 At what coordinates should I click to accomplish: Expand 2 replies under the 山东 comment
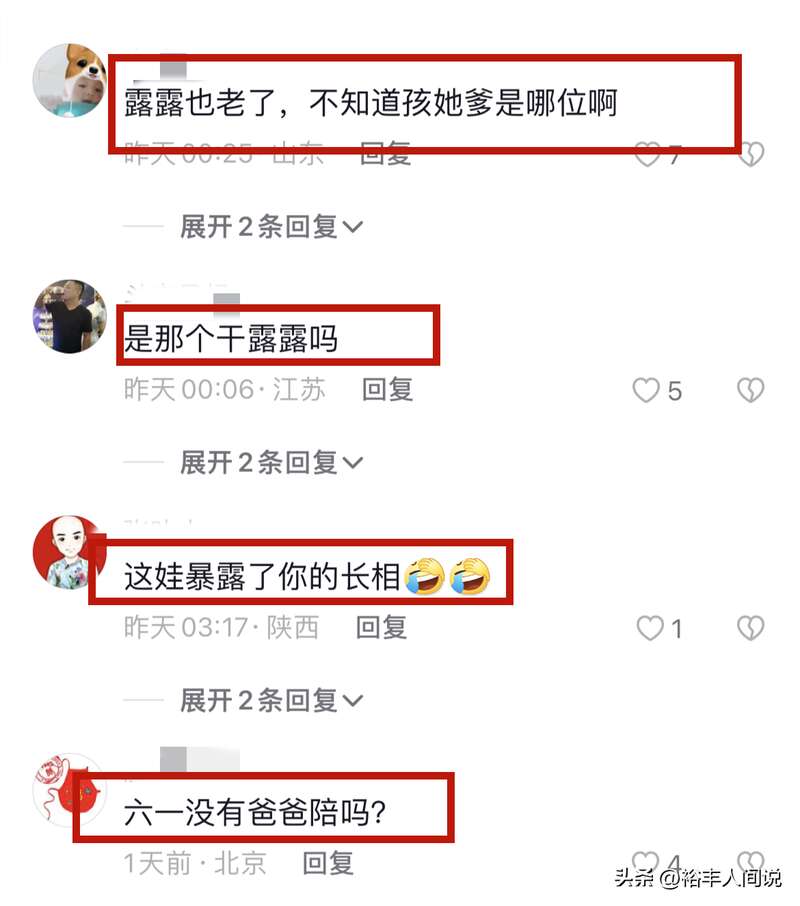click(271, 226)
